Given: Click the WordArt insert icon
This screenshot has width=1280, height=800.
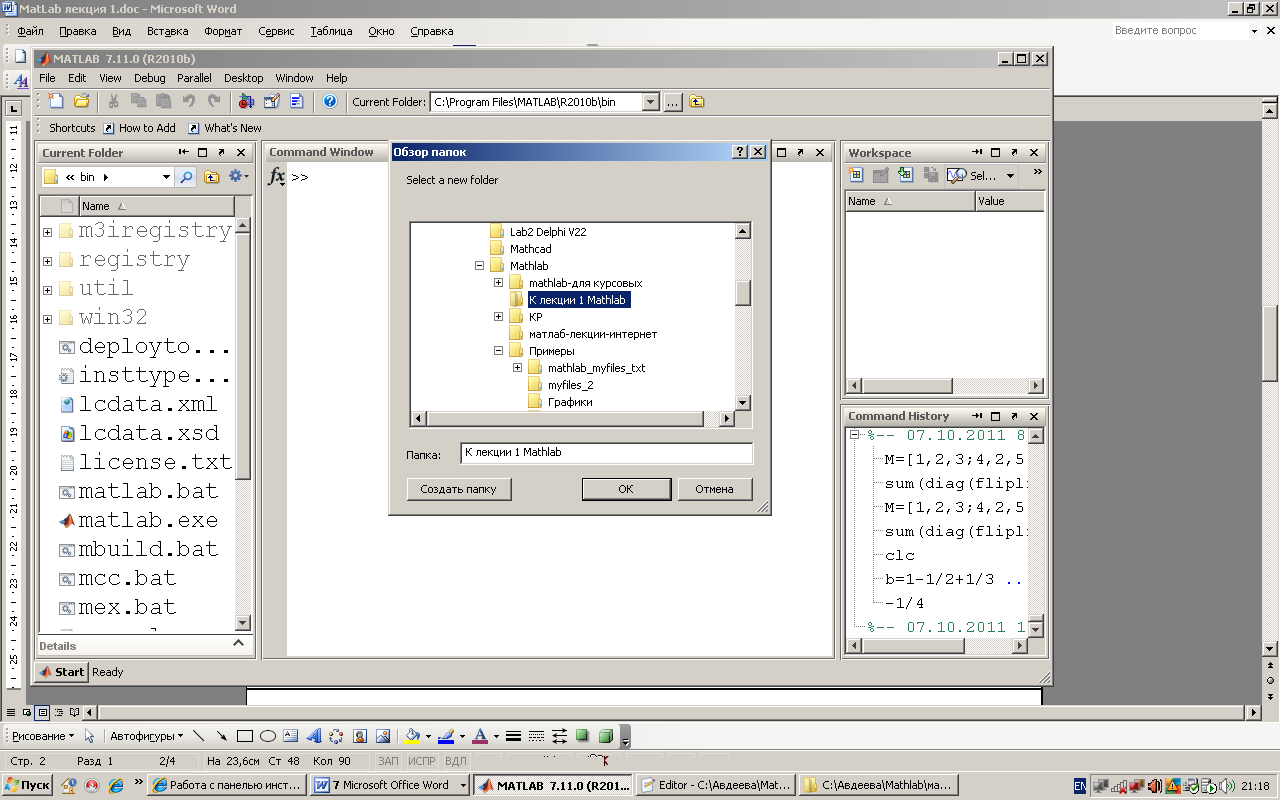Looking at the screenshot, I should point(314,736).
